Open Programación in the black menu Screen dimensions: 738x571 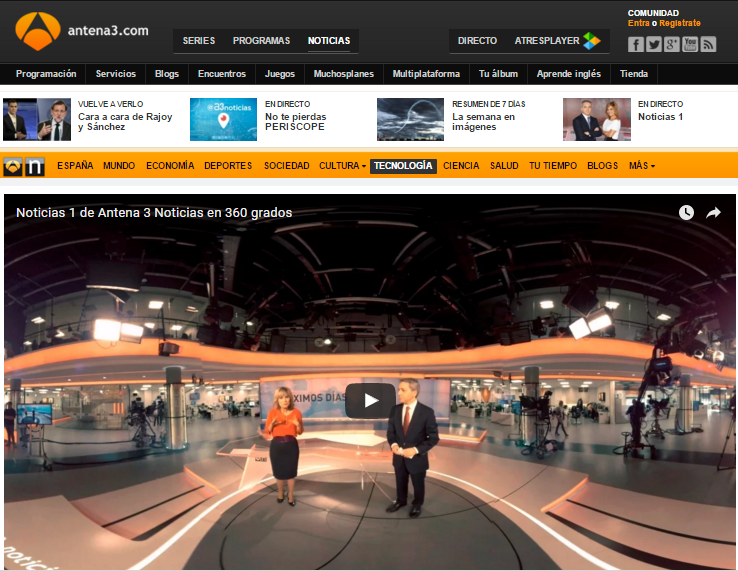coord(46,74)
